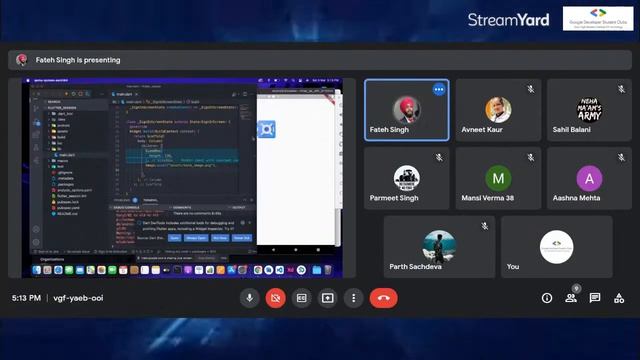Open the Activities icon
Image resolution: width=640 pixels, height=360 pixels.
pos(619,298)
